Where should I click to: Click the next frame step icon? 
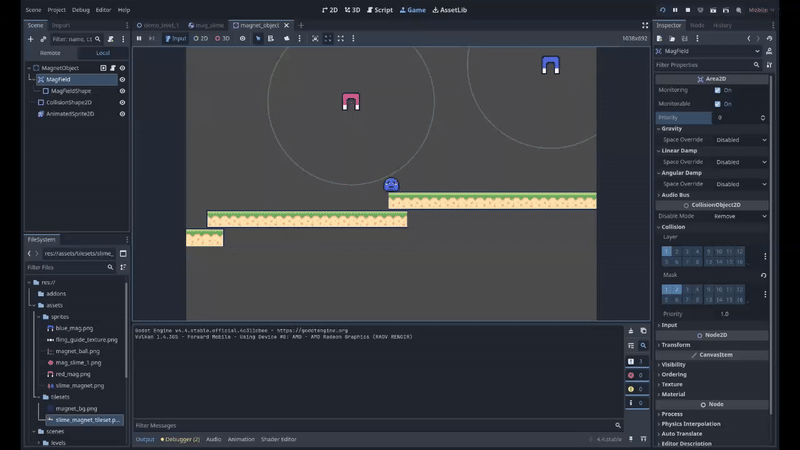point(152,38)
